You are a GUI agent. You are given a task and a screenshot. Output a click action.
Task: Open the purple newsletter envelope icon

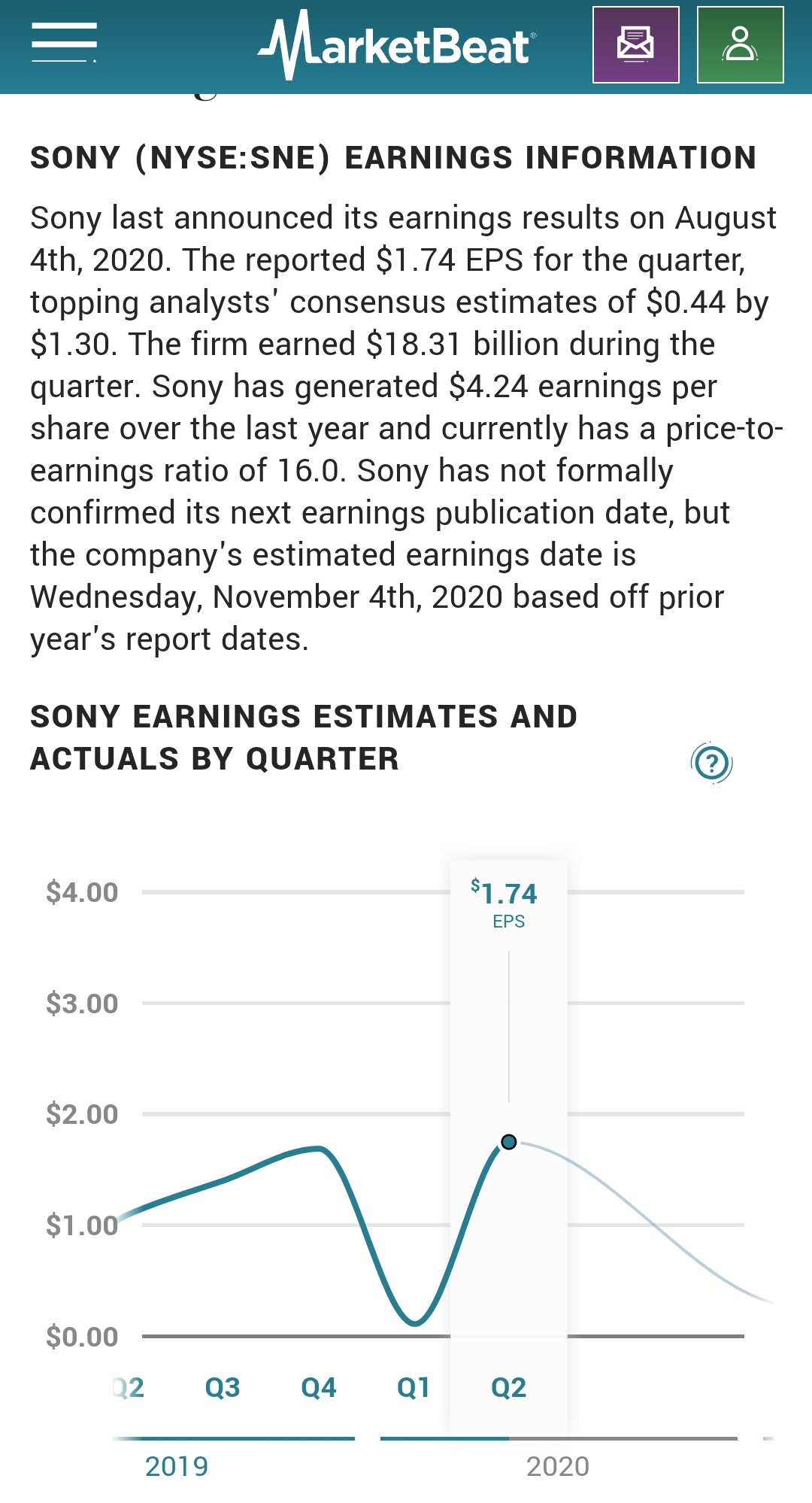pyautogui.click(x=635, y=44)
